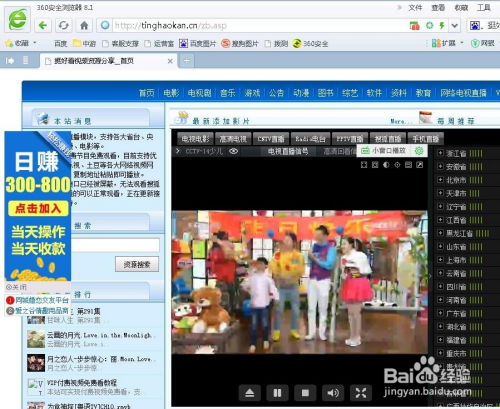Open the 360安全 bookmark

pos(310,43)
